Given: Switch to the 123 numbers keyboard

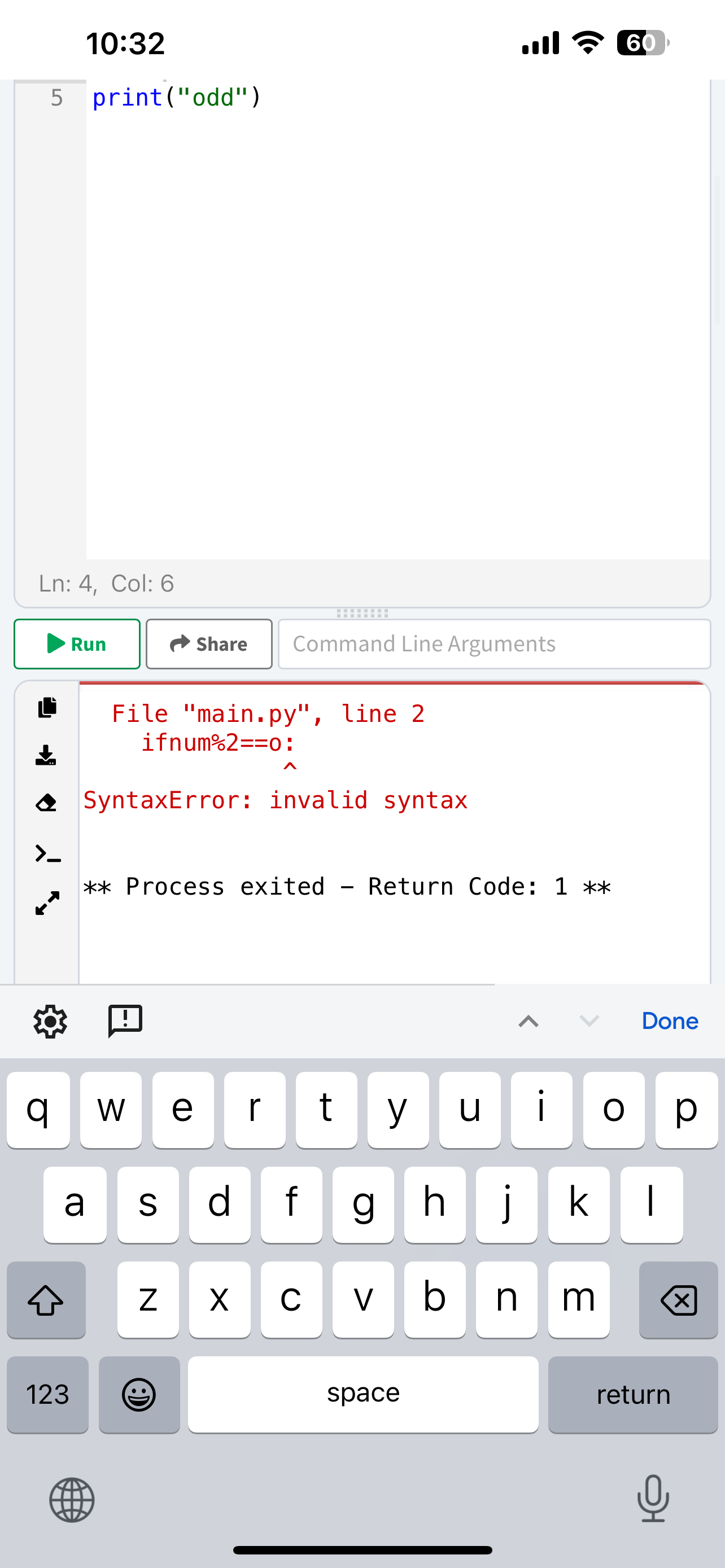Looking at the screenshot, I should click(47, 1394).
